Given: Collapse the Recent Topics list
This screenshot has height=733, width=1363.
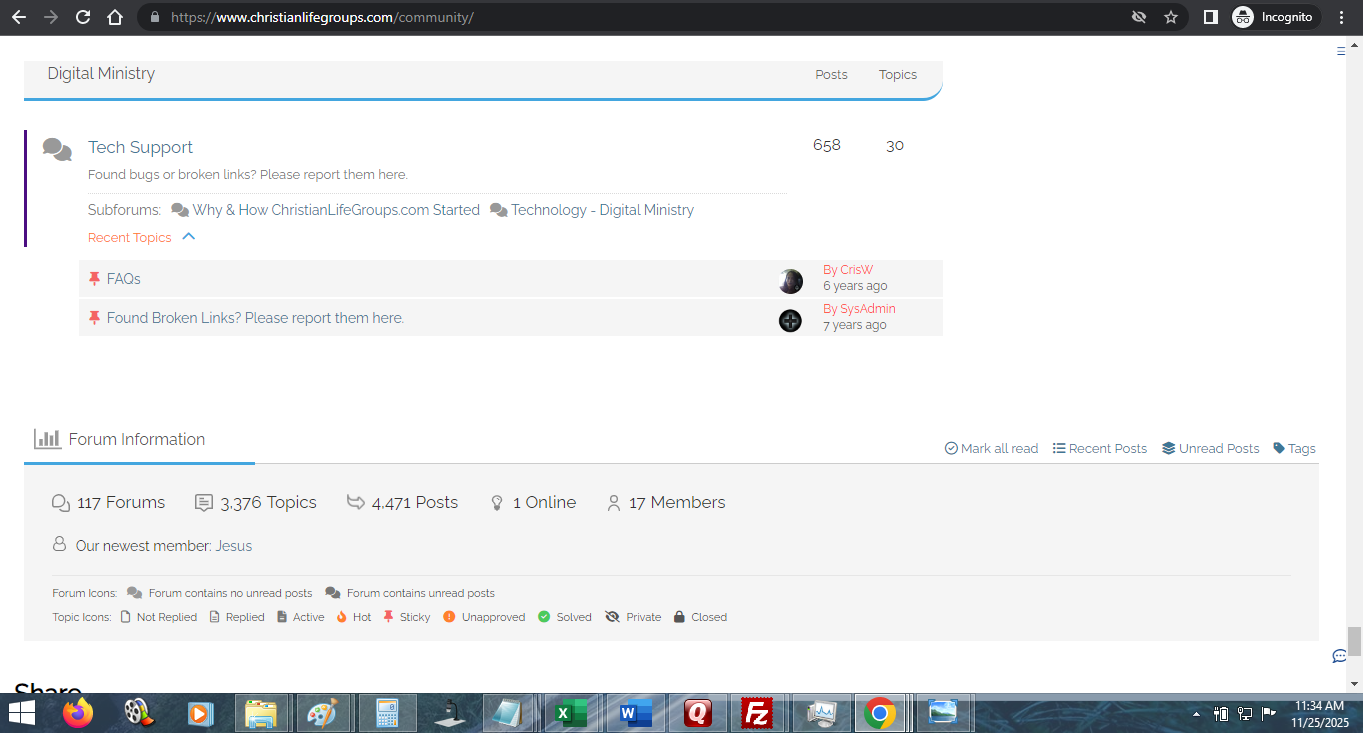Looking at the screenshot, I should [188, 237].
